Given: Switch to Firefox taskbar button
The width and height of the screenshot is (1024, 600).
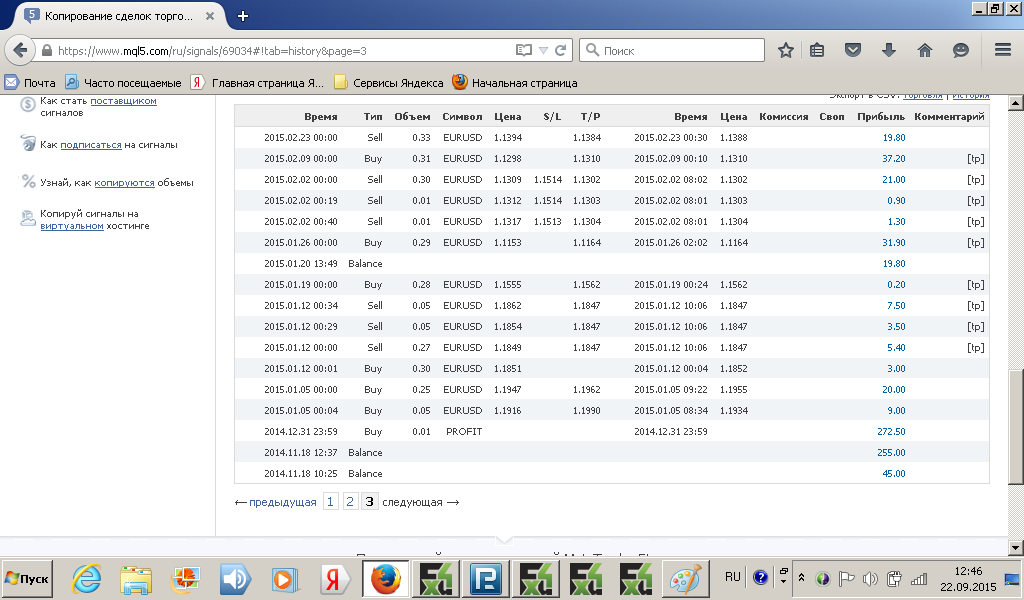Looking at the screenshot, I should coord(385,579).
